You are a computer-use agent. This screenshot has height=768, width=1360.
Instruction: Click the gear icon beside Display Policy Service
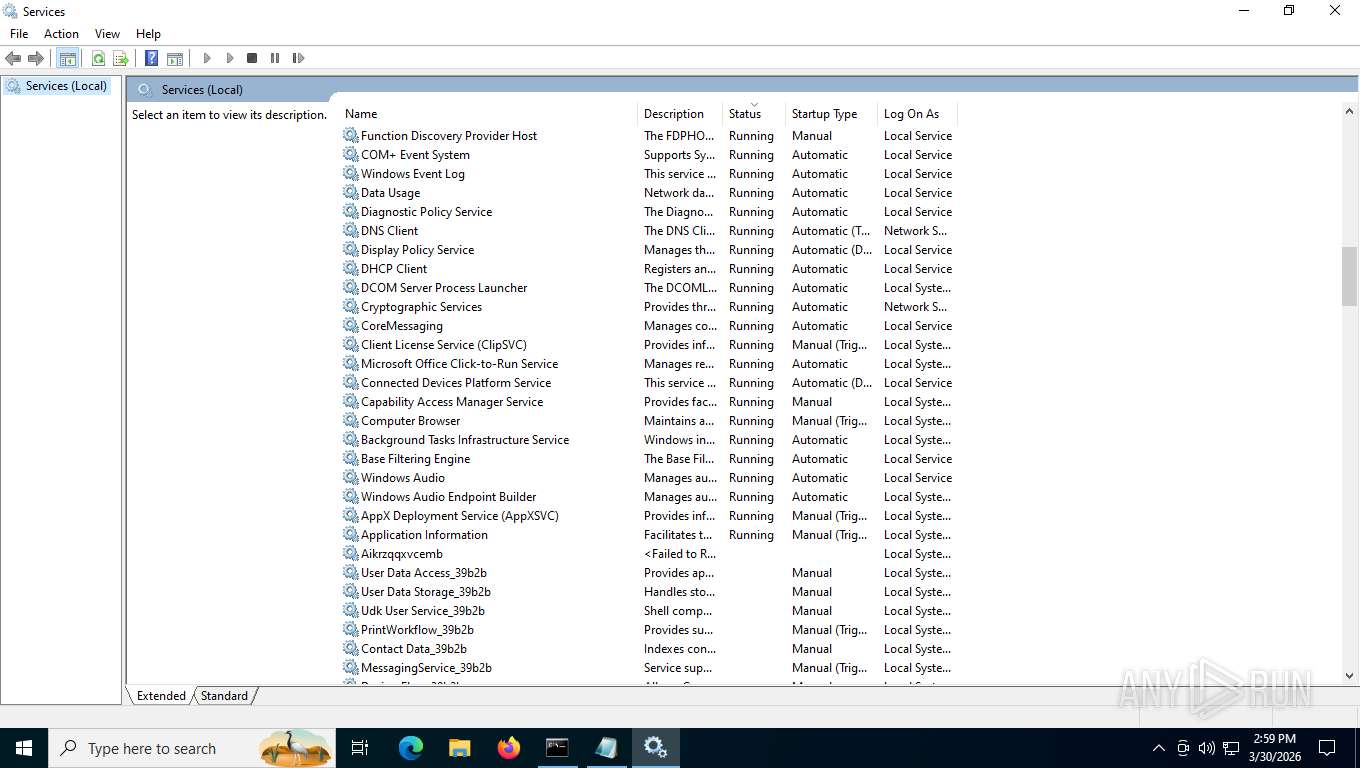[x=351, y=249]
